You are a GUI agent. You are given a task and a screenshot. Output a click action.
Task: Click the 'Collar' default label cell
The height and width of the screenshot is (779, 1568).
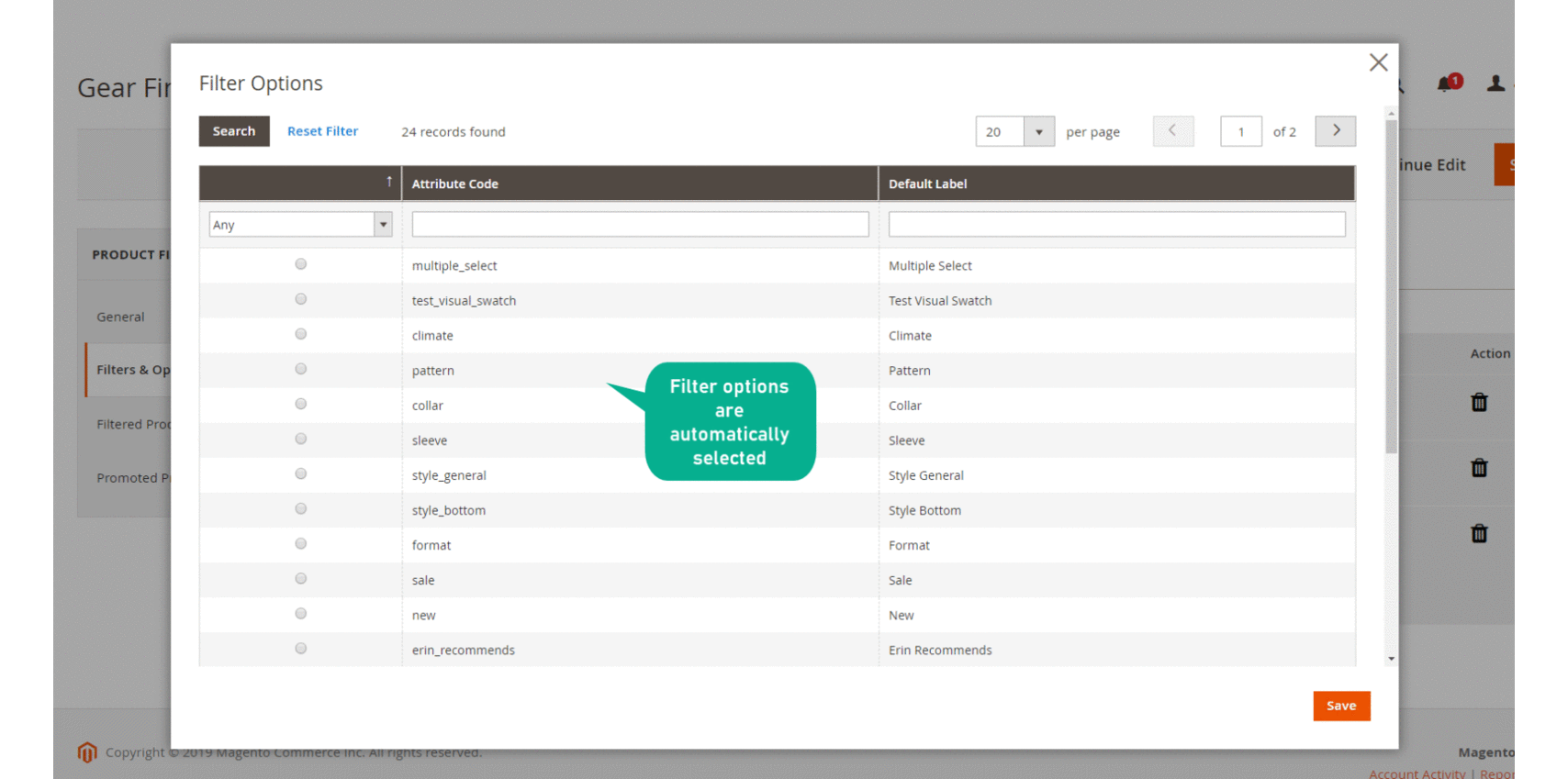click(x=904, y=406)
